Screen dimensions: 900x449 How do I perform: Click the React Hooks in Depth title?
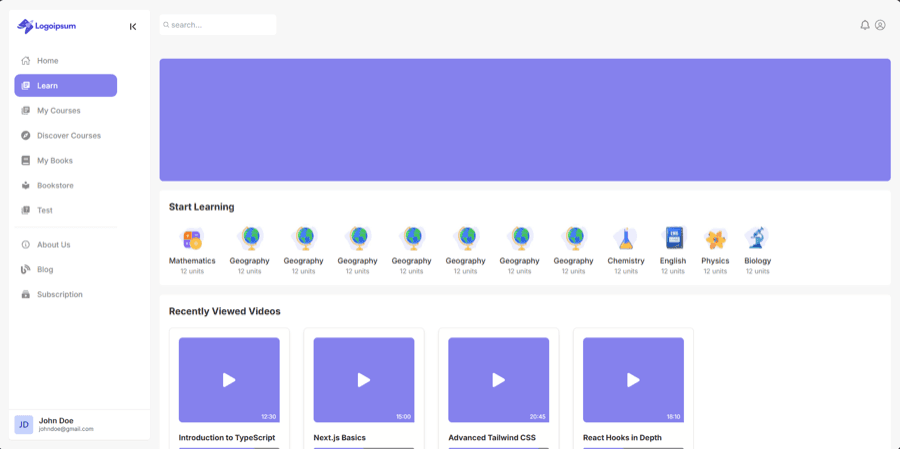(x=622, y=438)
